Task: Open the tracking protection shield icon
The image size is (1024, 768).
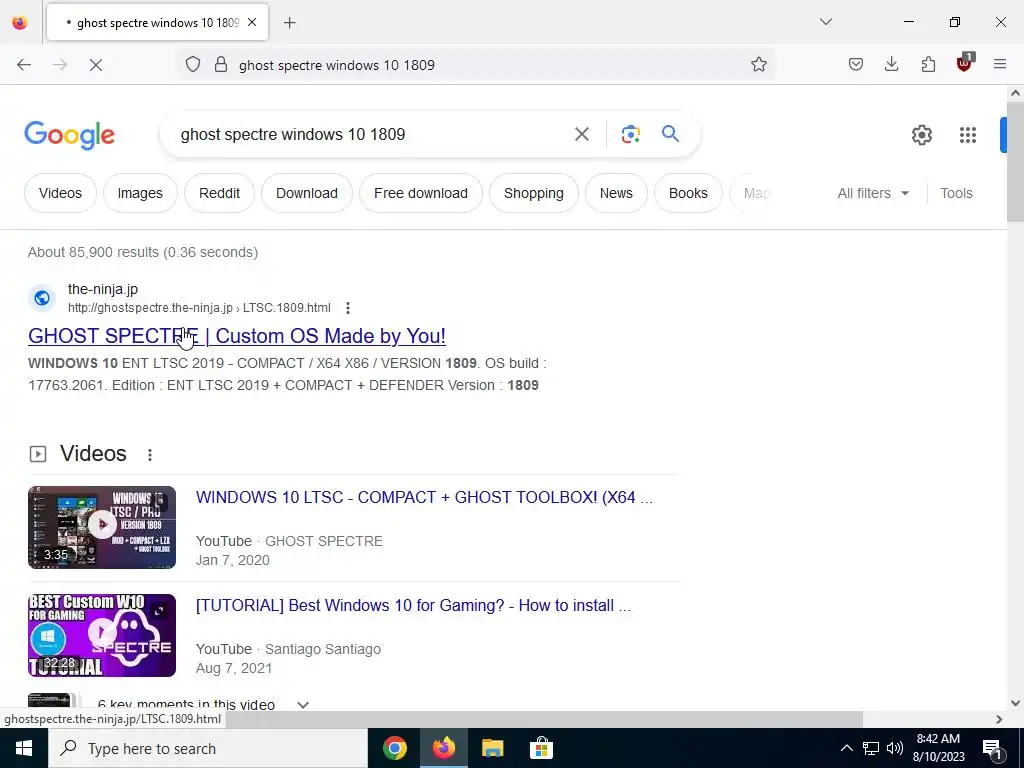Action: tap(193, 65)
